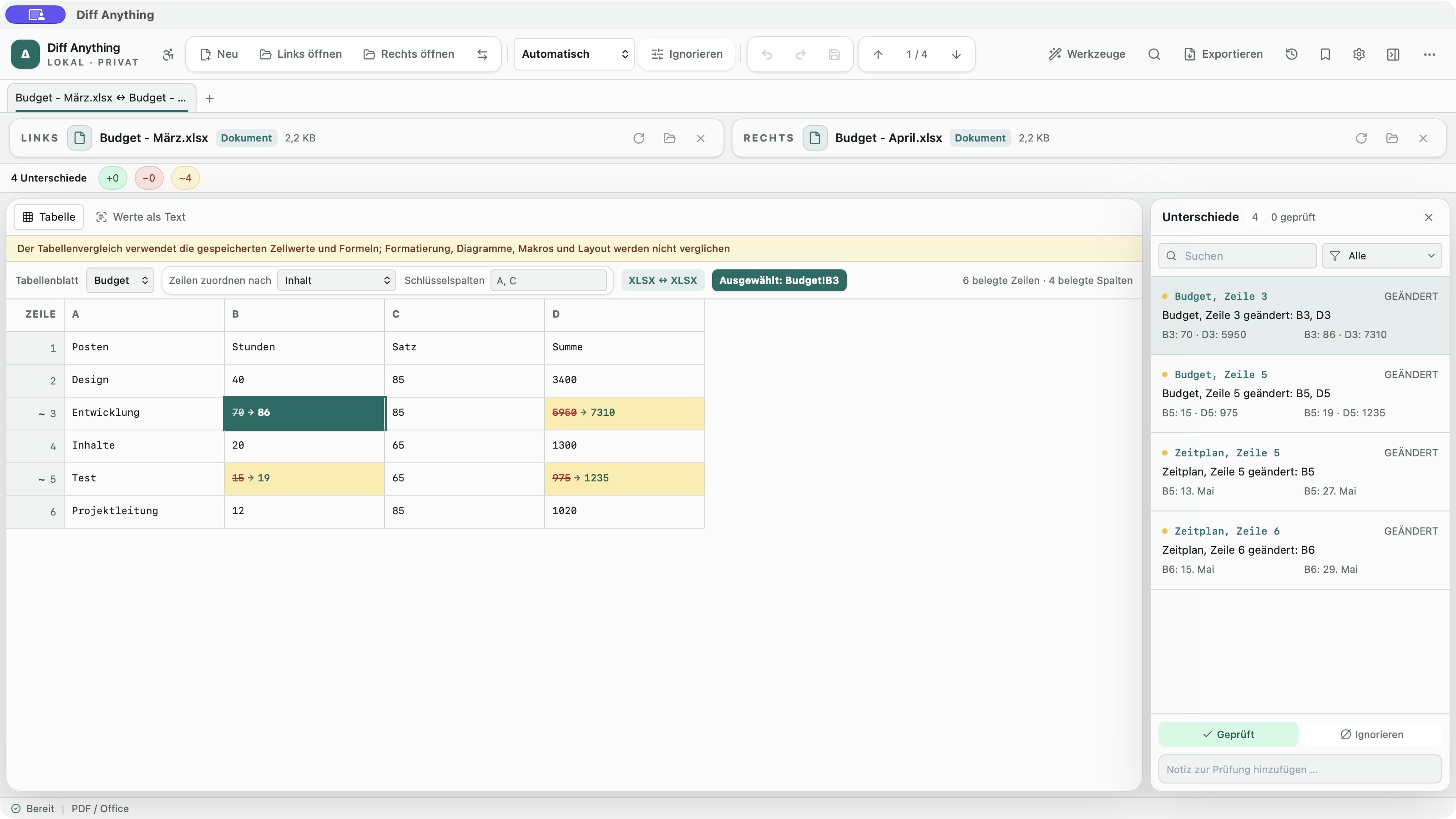Viewport: 1456px width, 819px height.
Task: Open settings gear icon
Action: click(x=1360, y=54)
